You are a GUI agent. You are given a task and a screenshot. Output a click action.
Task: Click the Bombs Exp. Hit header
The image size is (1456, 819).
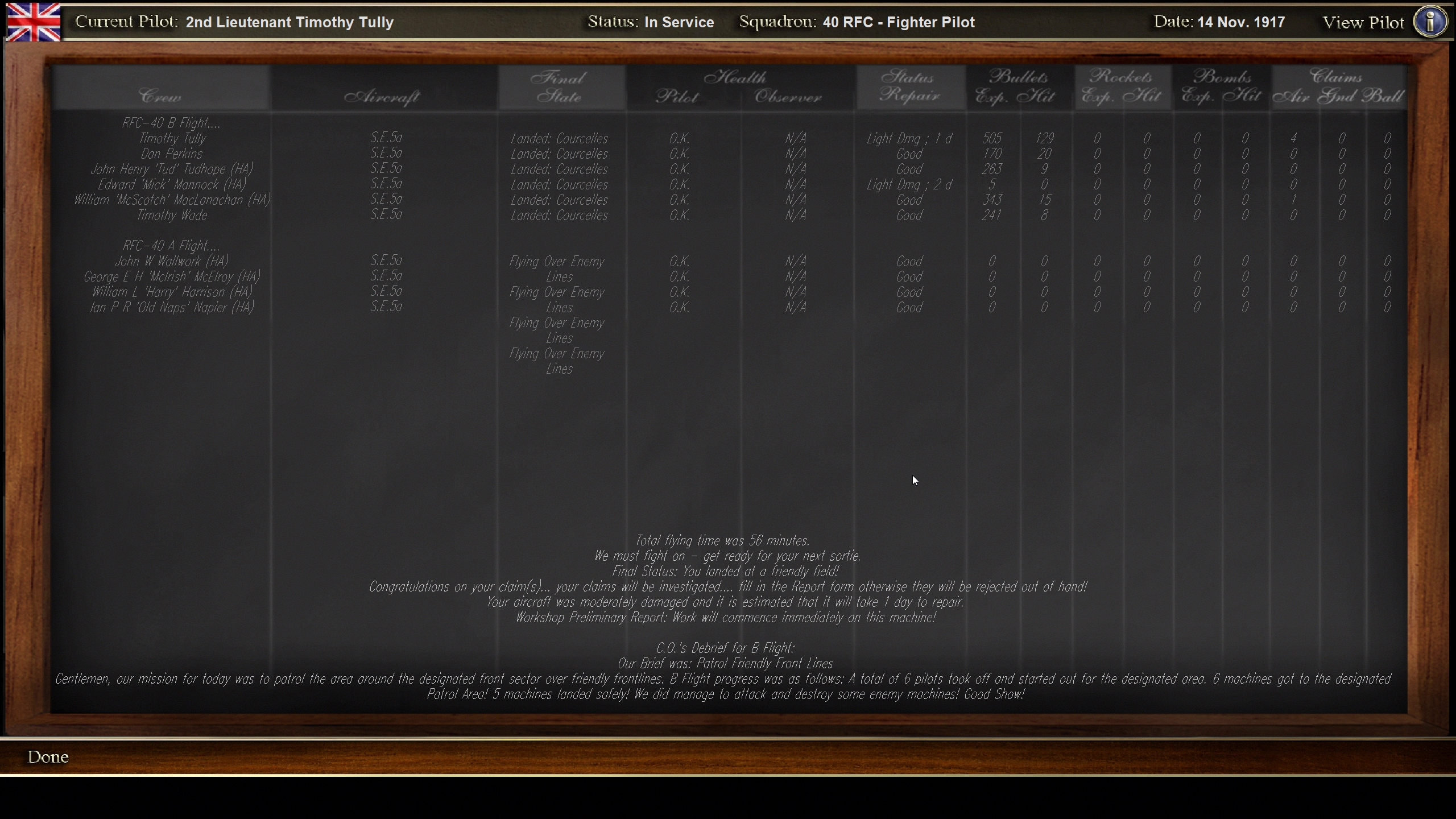[1222, 86]
